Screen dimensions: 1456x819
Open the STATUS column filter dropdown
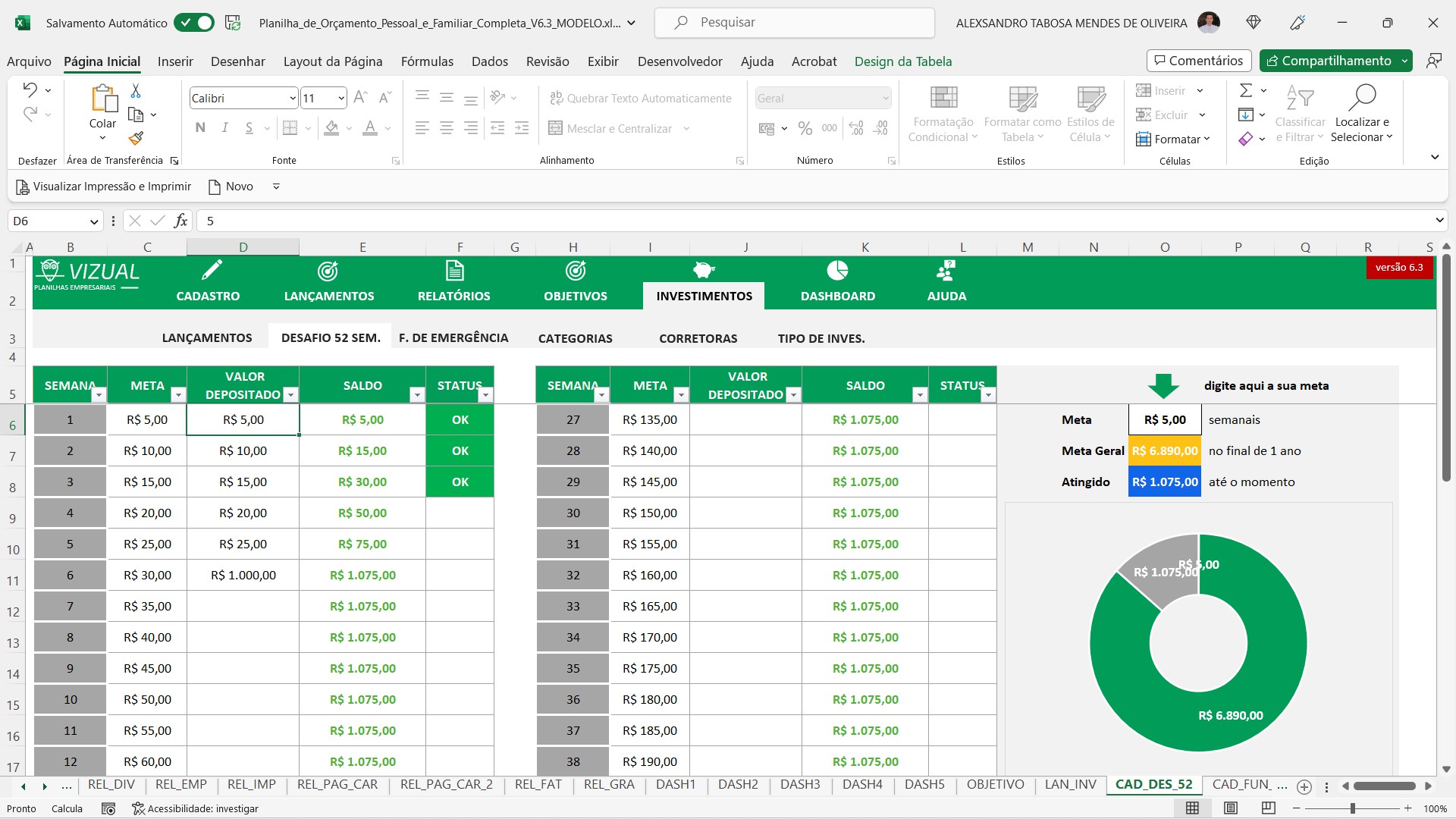485,395
